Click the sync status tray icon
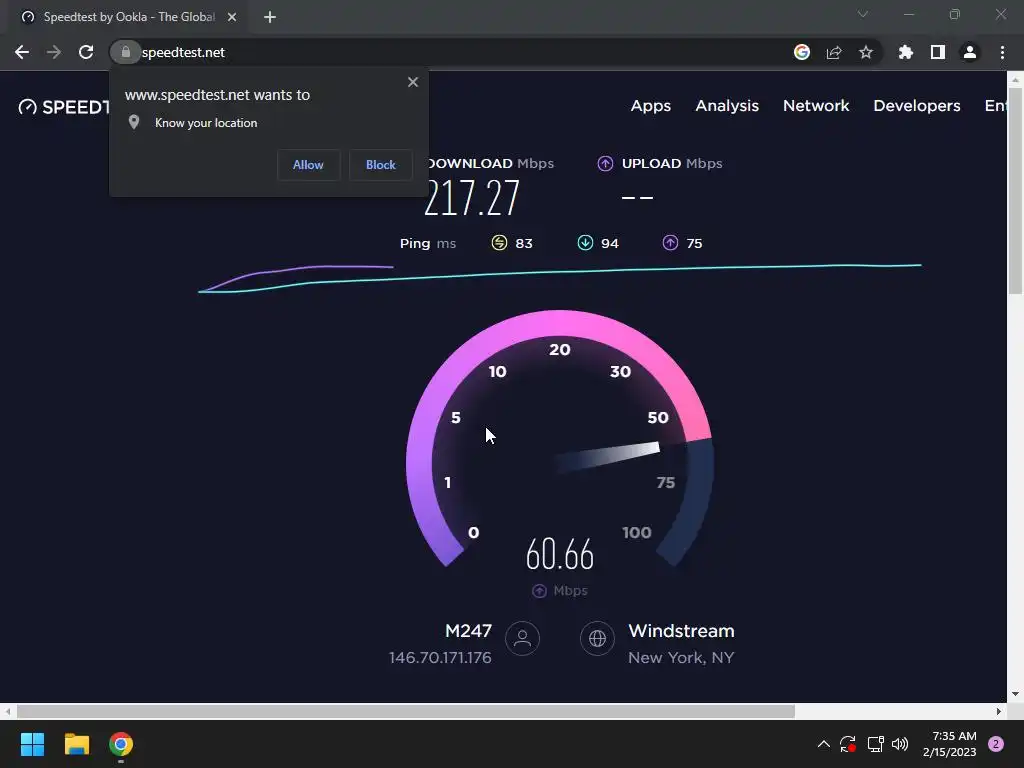 click(848, 744)
